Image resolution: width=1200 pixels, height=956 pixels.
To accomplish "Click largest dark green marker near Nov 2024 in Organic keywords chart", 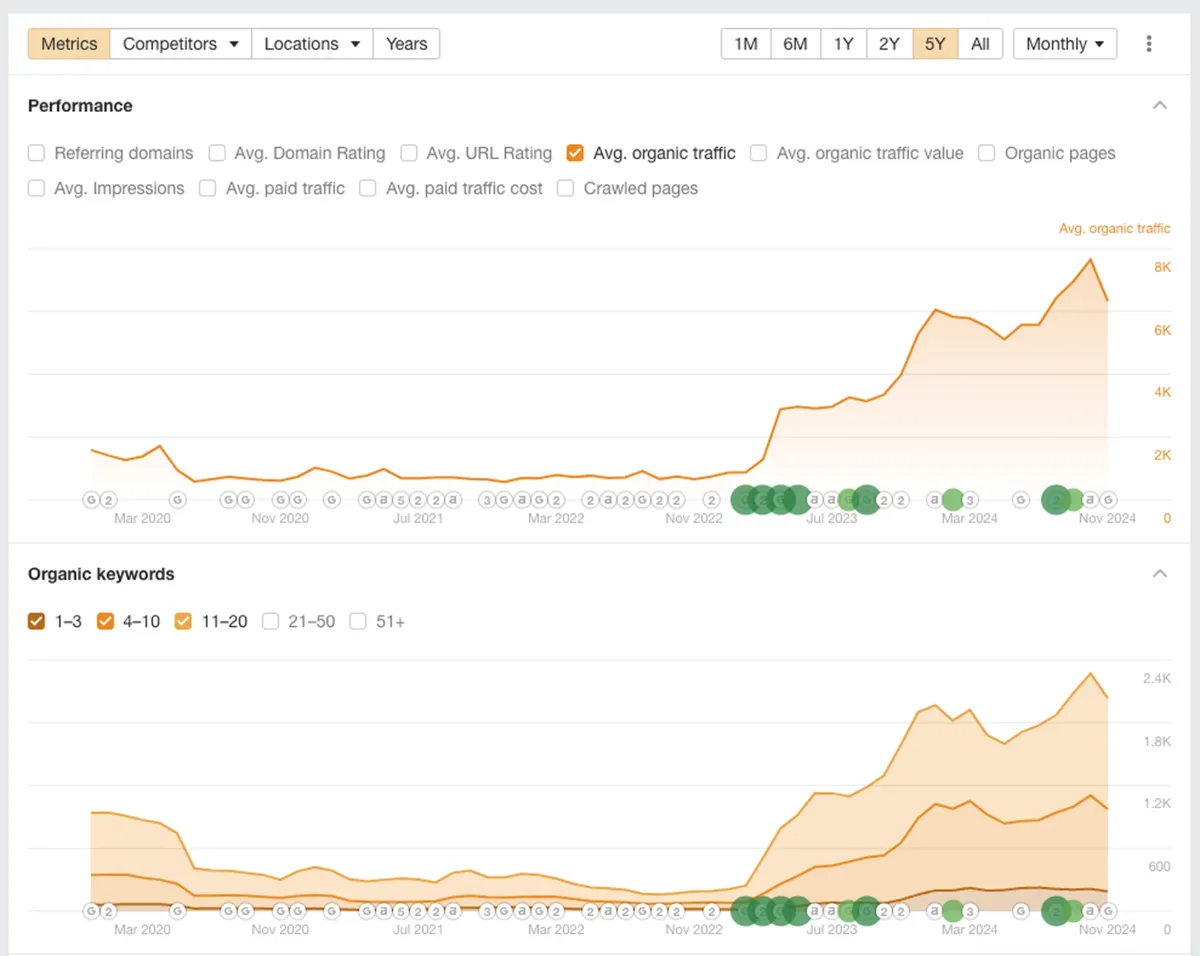I will pos(1056,911).
